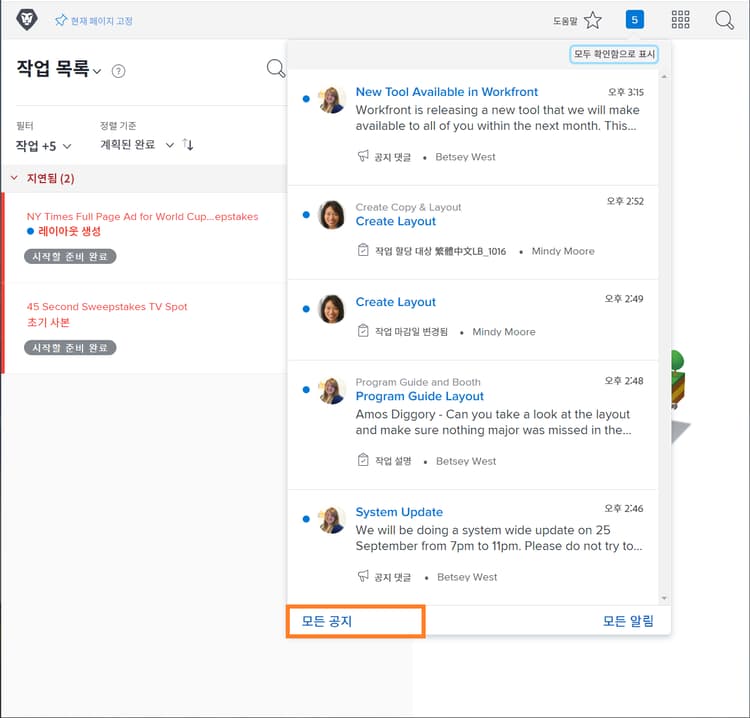Viewport: 750px width, 718px height.
Task: Click timestamp 오후 3:15
Action: (x=626, y=92)
